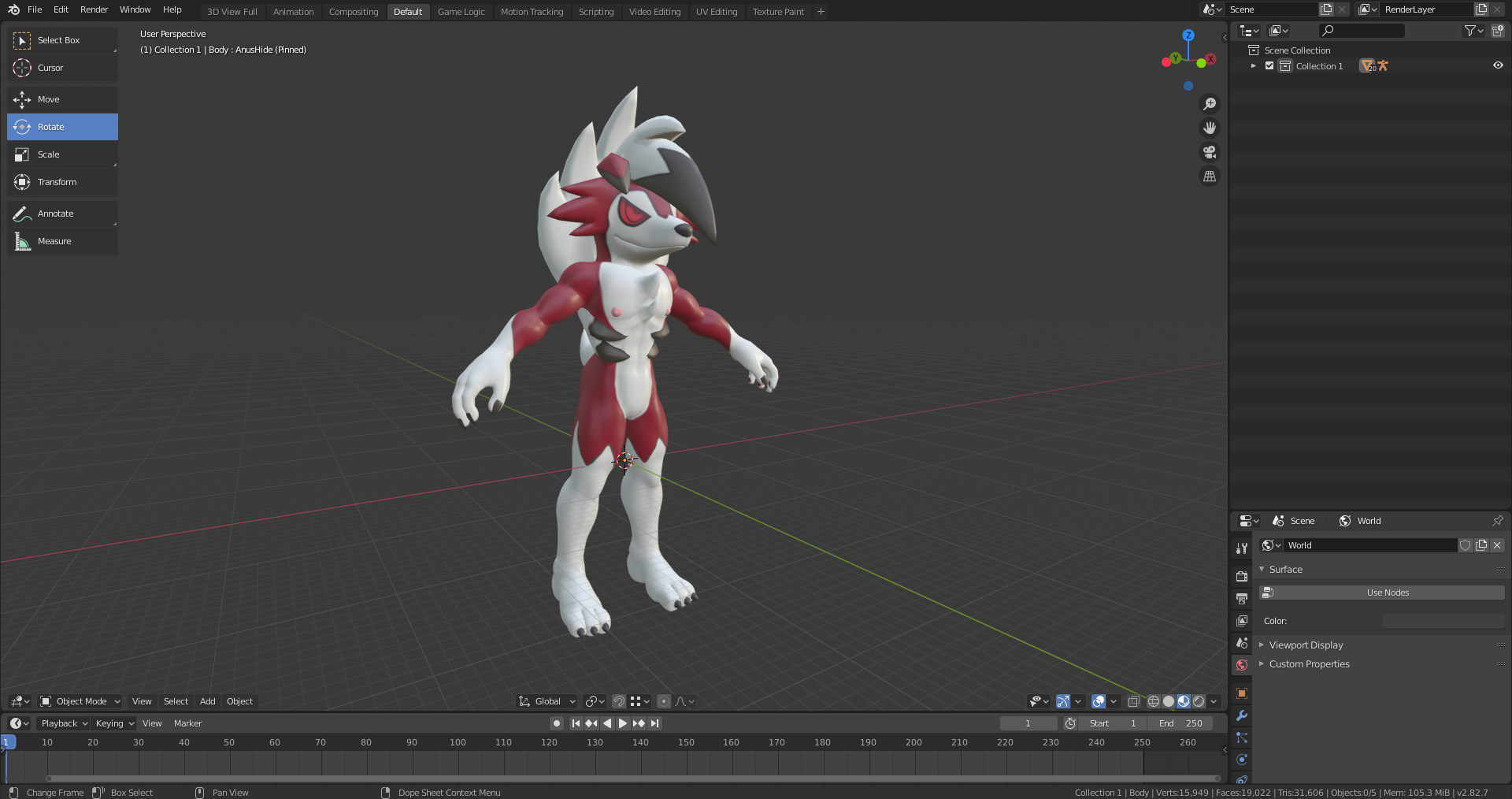Open the Global orientation dropdown
1512x799 pixels.
click(547, 701)
